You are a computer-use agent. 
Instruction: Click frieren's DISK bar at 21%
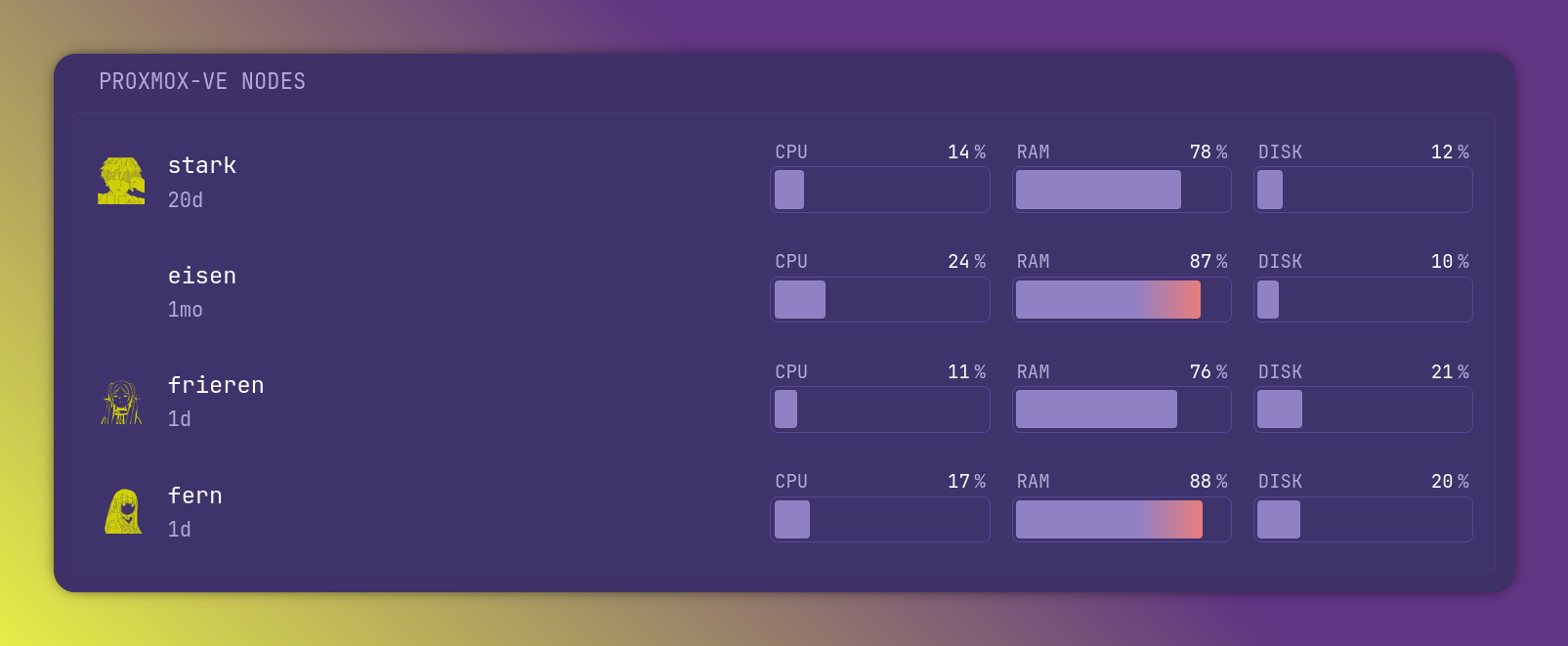point(1363,409)
